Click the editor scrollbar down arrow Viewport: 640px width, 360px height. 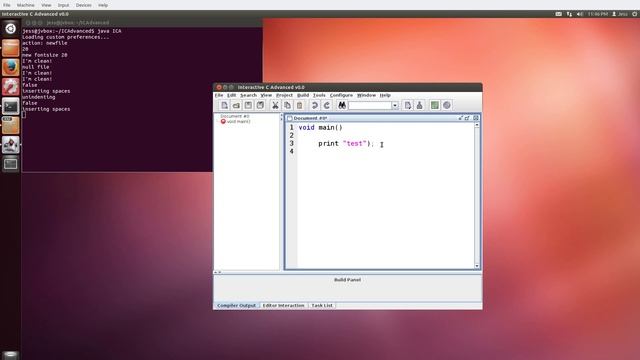[477, 266]
